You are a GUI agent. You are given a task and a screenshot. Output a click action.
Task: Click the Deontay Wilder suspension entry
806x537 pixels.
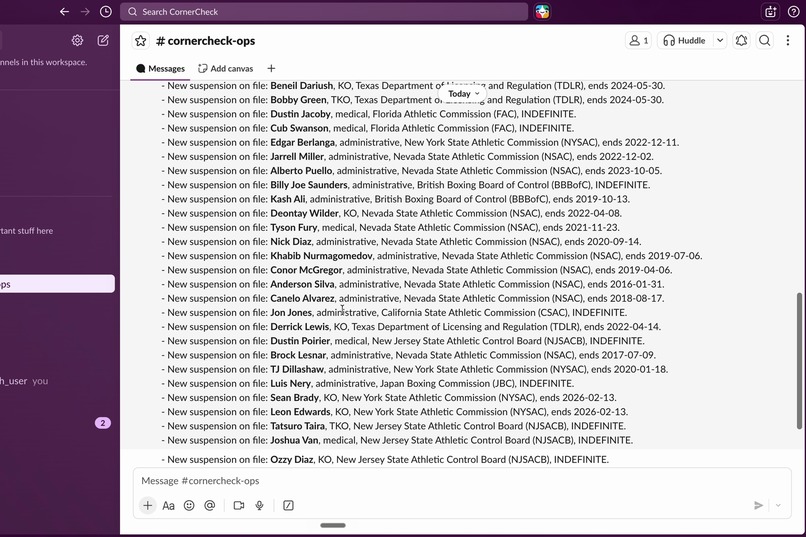(391, 213)
